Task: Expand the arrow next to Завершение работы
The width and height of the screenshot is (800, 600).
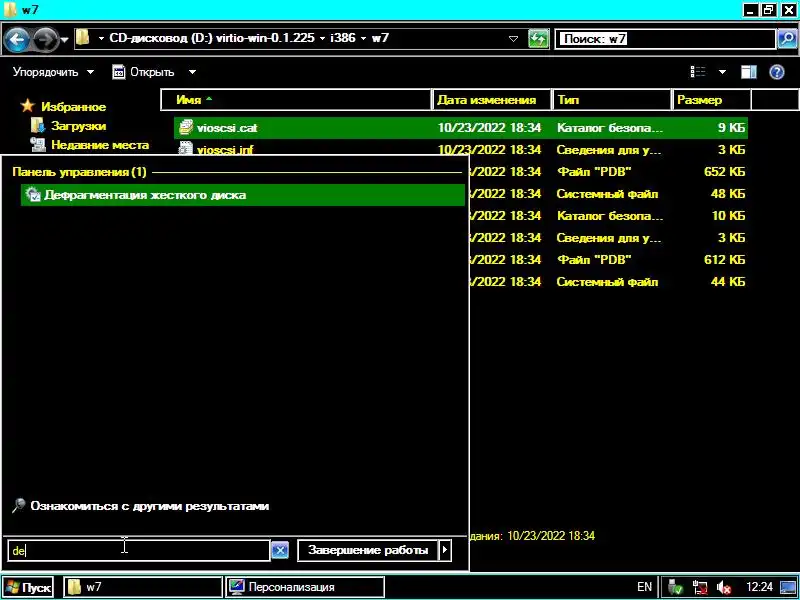Action: pyautogui.click(x=445, y=550)
